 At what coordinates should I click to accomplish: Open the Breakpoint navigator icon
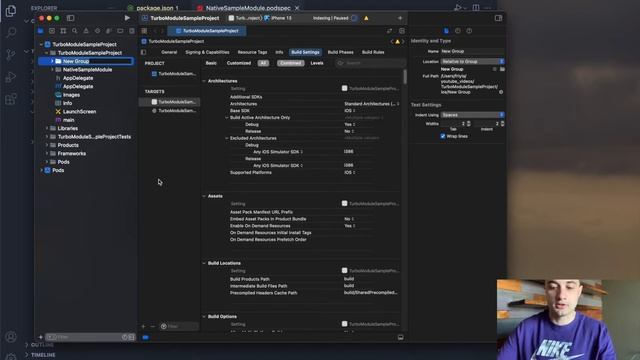[x=120, y=31]
